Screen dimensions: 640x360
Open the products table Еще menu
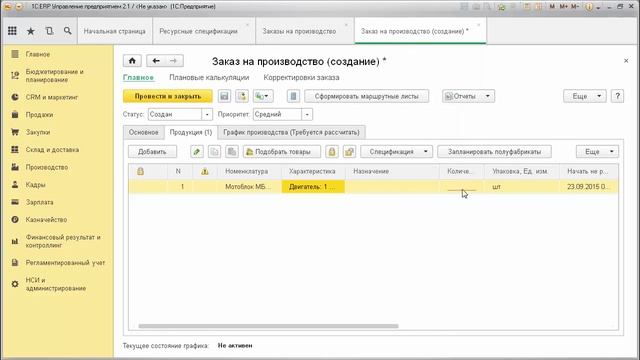tap(597, 152)
